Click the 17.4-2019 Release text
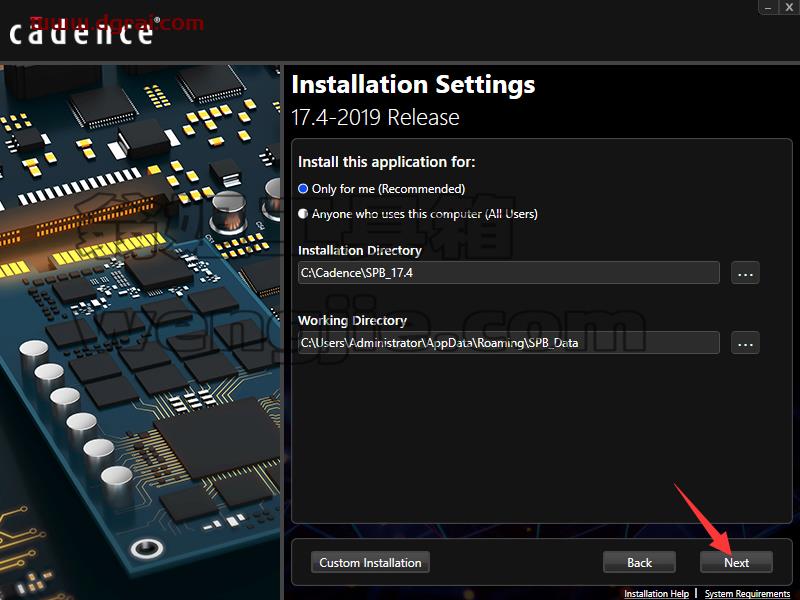Screen dimensions: 800x600 point(376,117)
